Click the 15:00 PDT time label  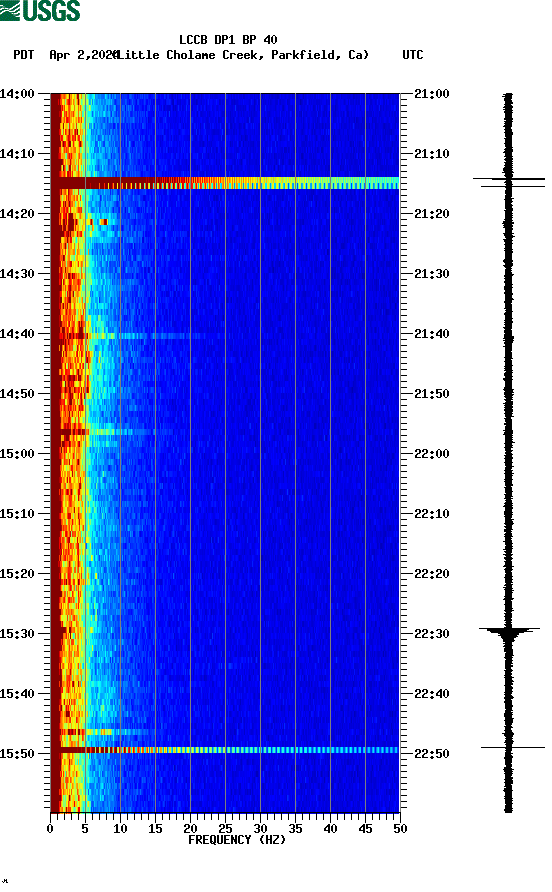tap(17, 454)
